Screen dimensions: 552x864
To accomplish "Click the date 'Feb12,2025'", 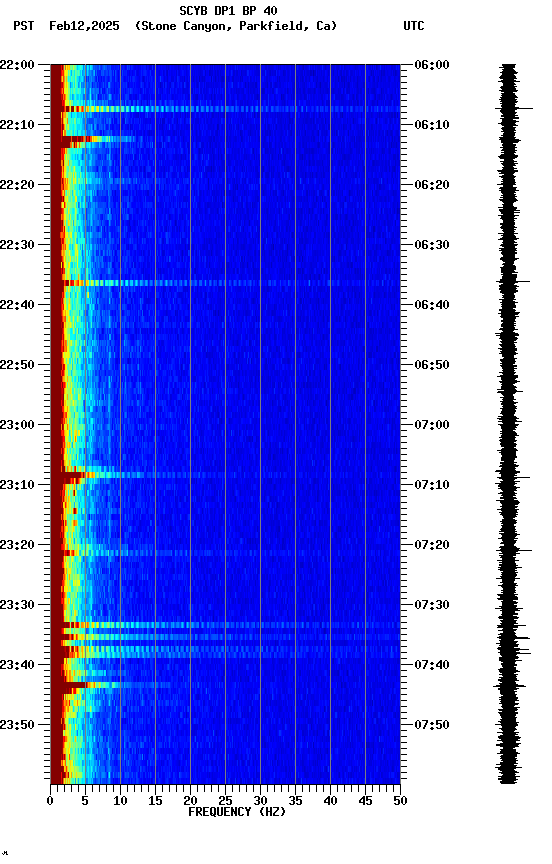I will 84,26.
